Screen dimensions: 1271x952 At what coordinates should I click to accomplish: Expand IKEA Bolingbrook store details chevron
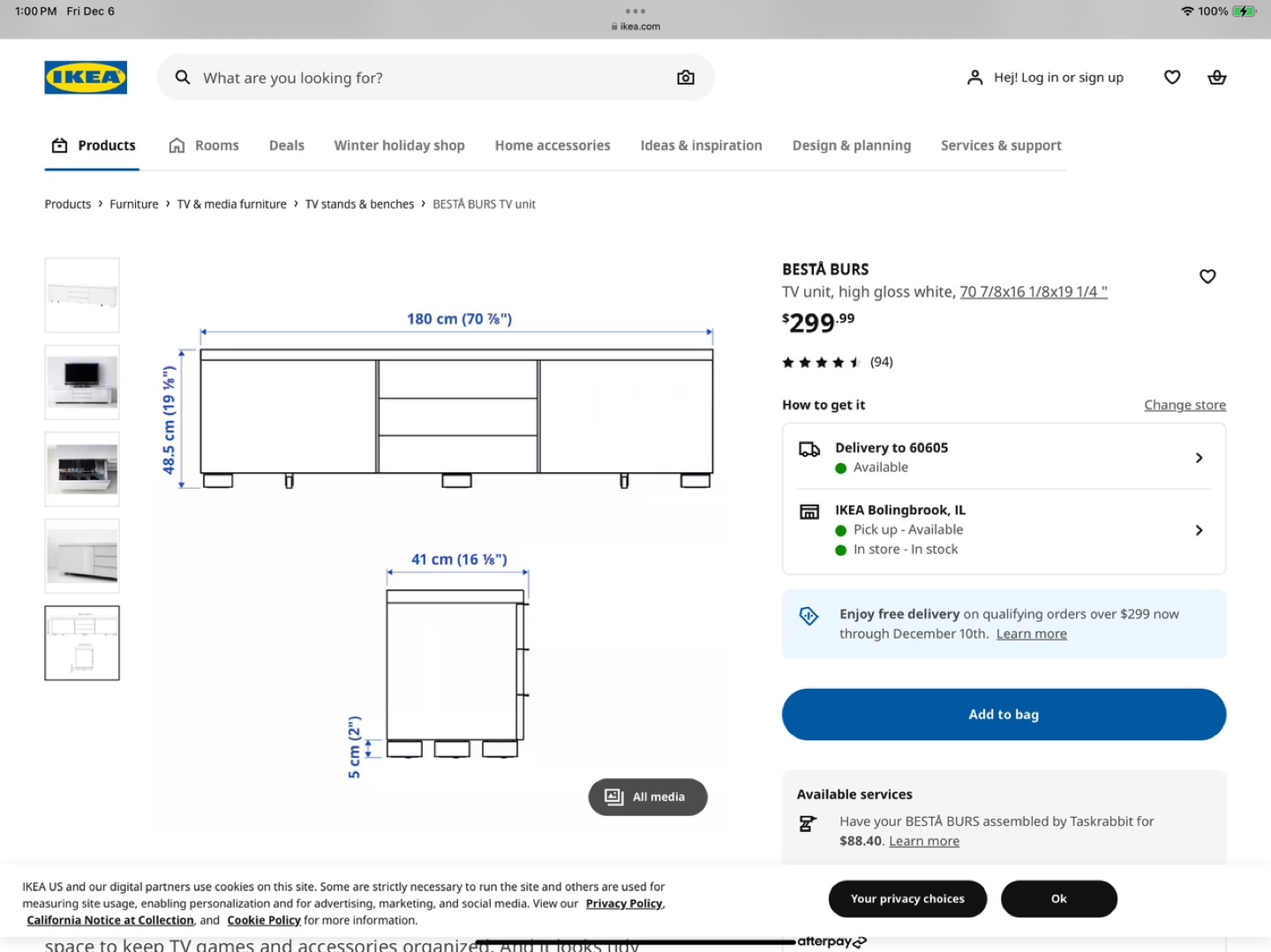tap(1199, 530)
